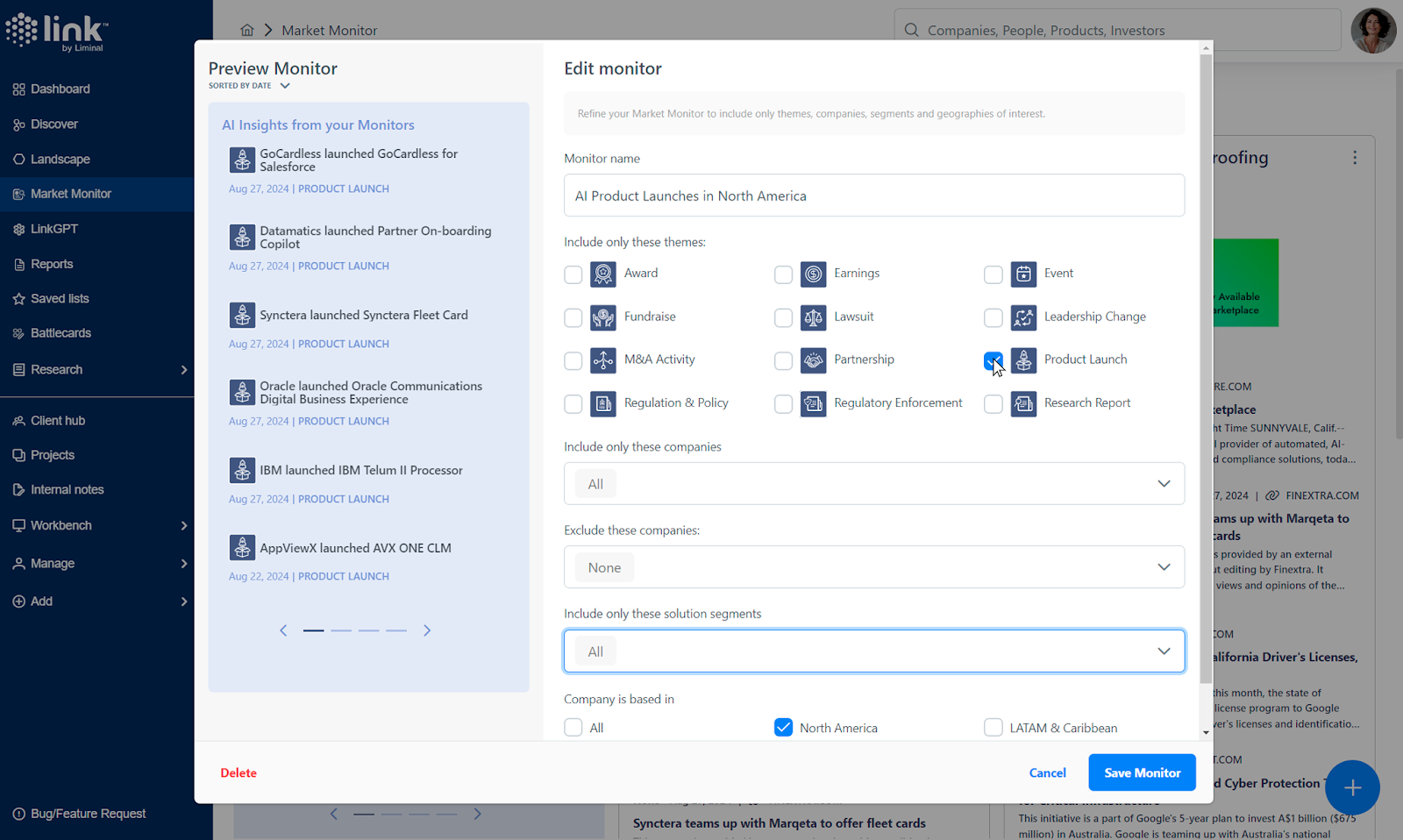Click the Product Launch theme icon
Viewport: 1403px width, 840px height.
pos(1023,360)
